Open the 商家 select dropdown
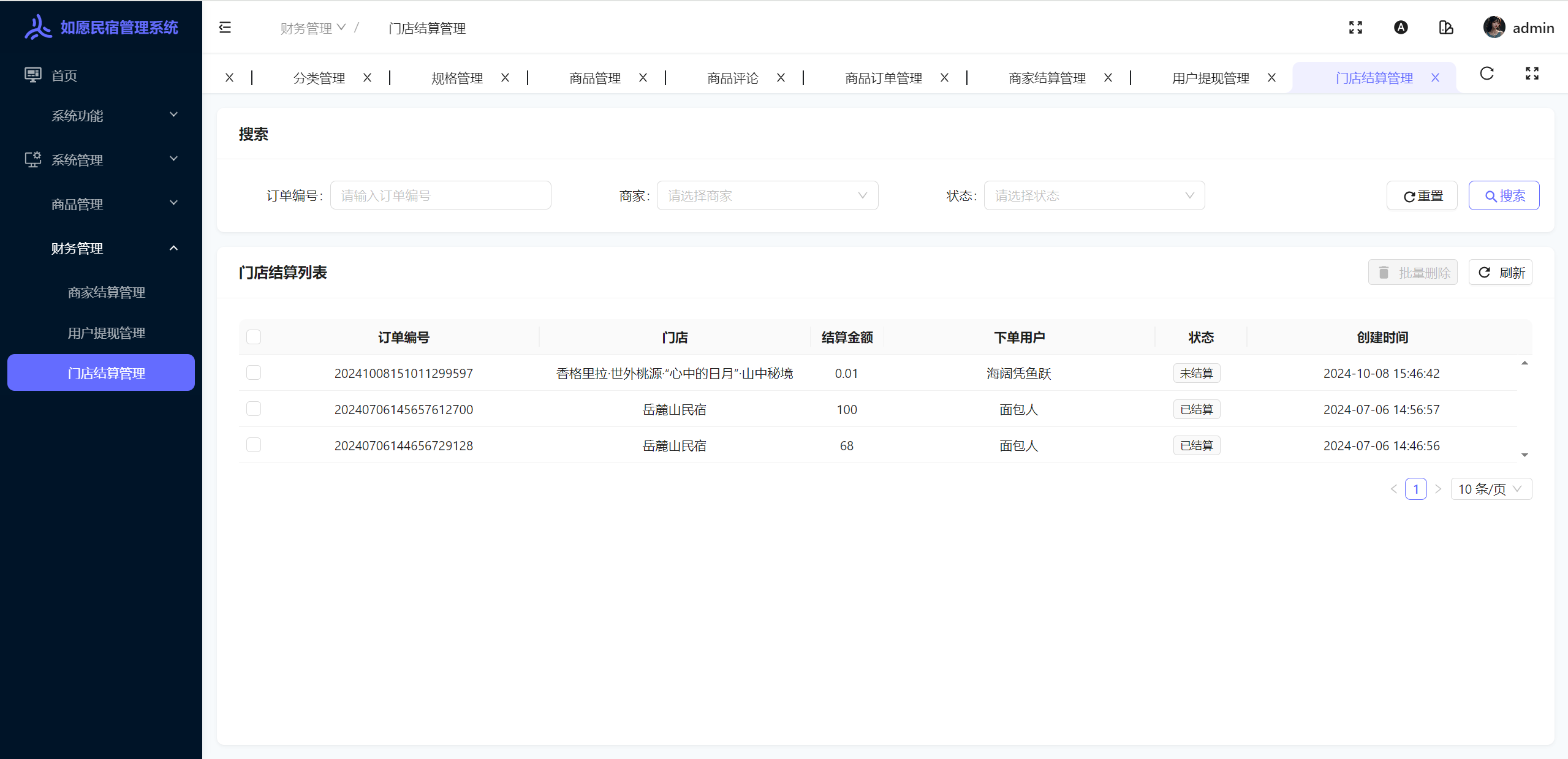This screenshot has width=1568, height=759. point(767,195)
